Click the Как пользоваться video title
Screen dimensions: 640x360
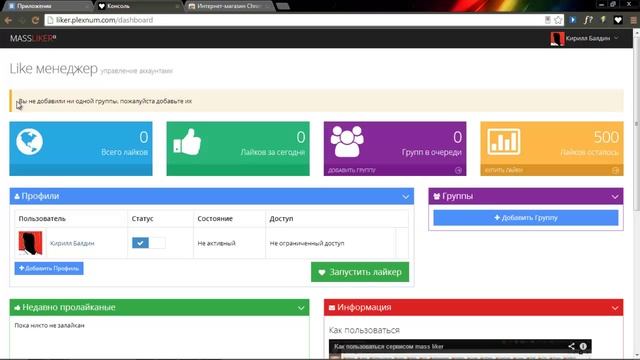point(389,347)
